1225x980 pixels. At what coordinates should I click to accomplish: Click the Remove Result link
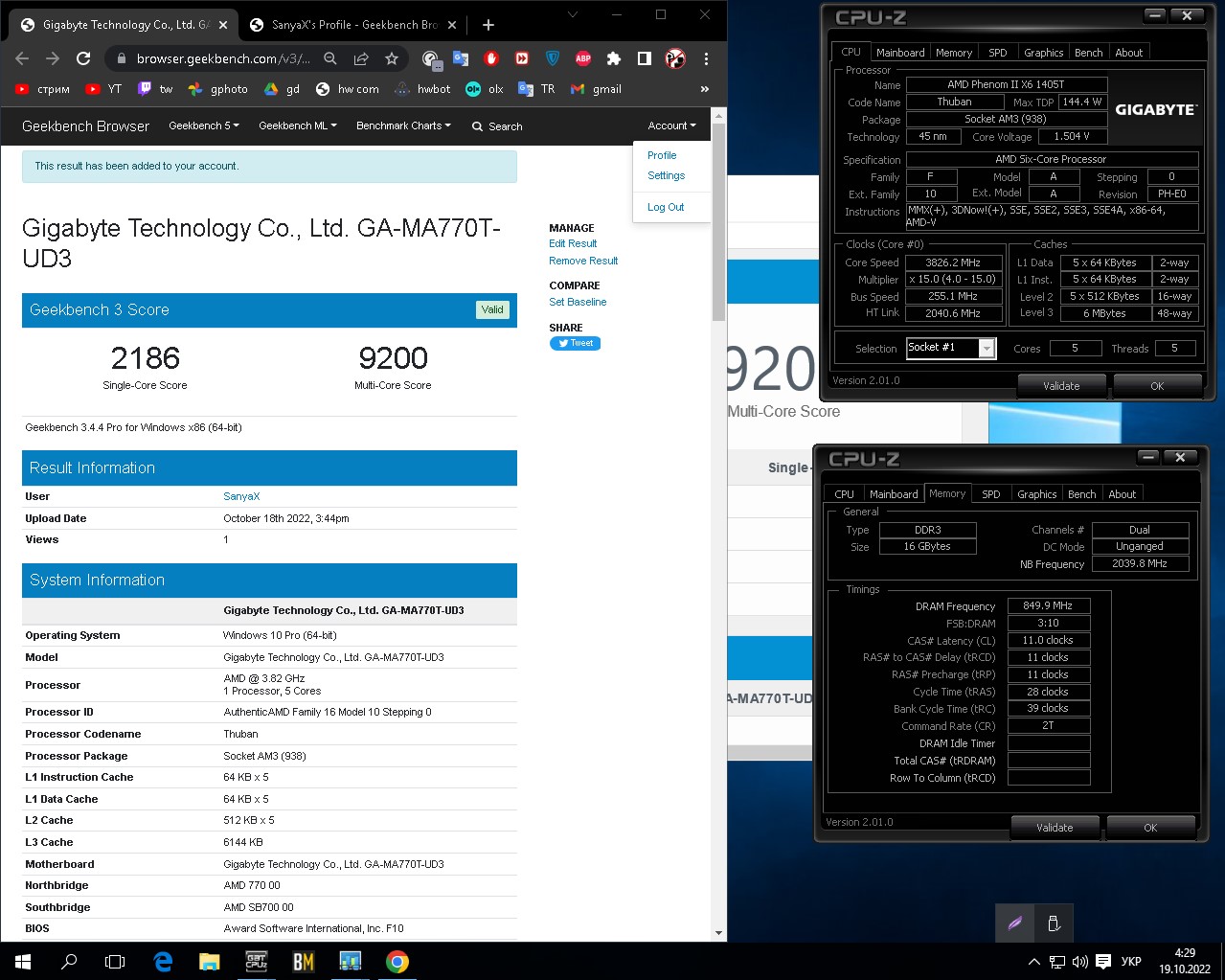click(x=583, y=261)
